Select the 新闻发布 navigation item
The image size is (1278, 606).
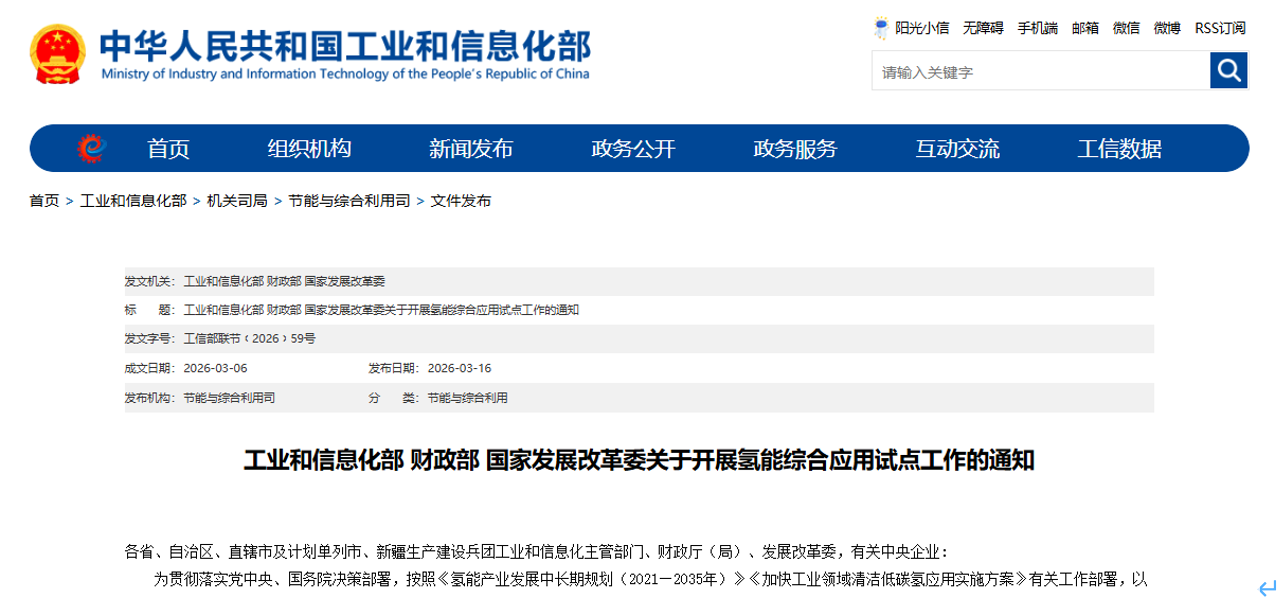(471, 148)
